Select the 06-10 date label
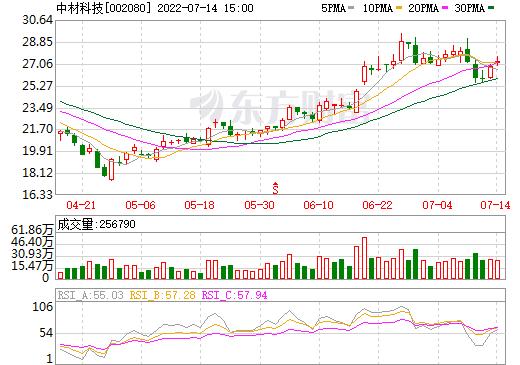The height and width of the screenshot is (365, 520). coord(318,205)
